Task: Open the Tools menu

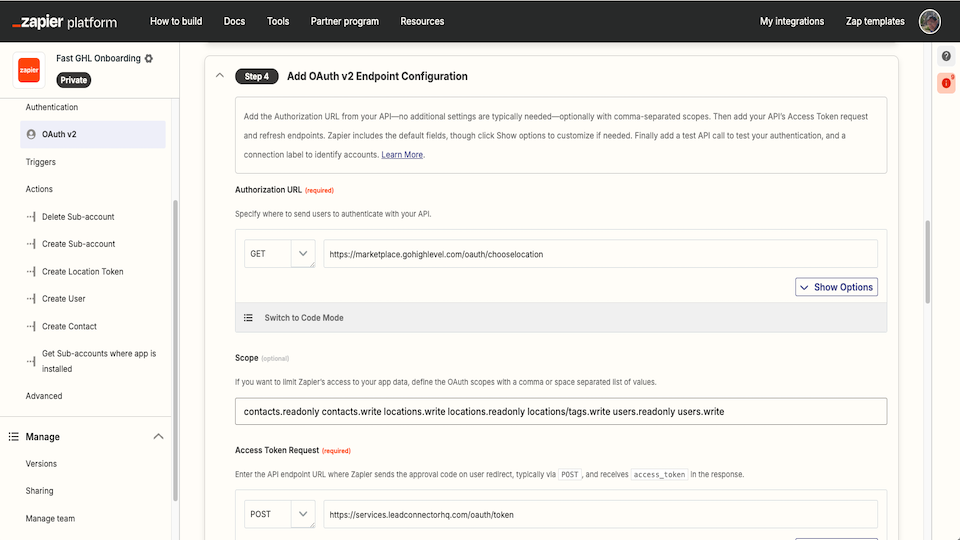Action: point(278,21)
